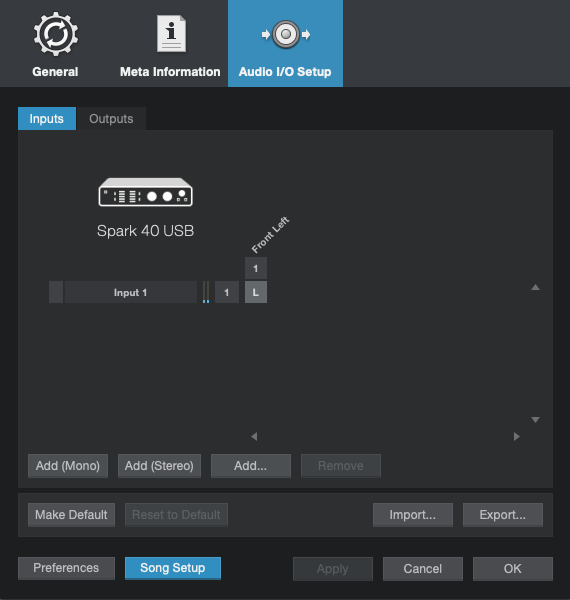Click the Make Default button
Viewport: 570px width, 600px height.
point(71,515)
